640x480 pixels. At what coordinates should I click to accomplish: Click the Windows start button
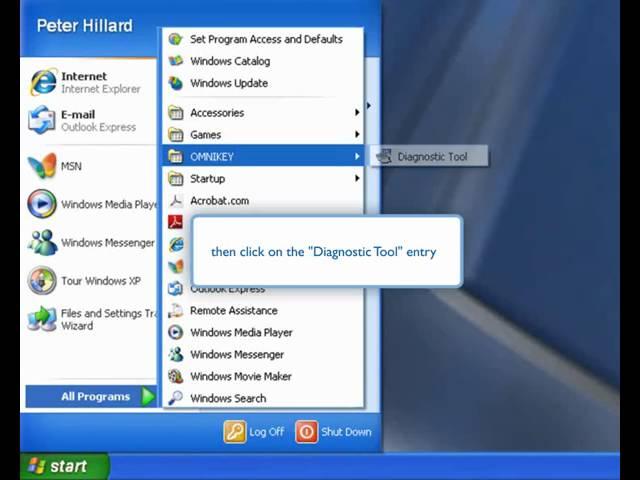[x=65, y=466]
